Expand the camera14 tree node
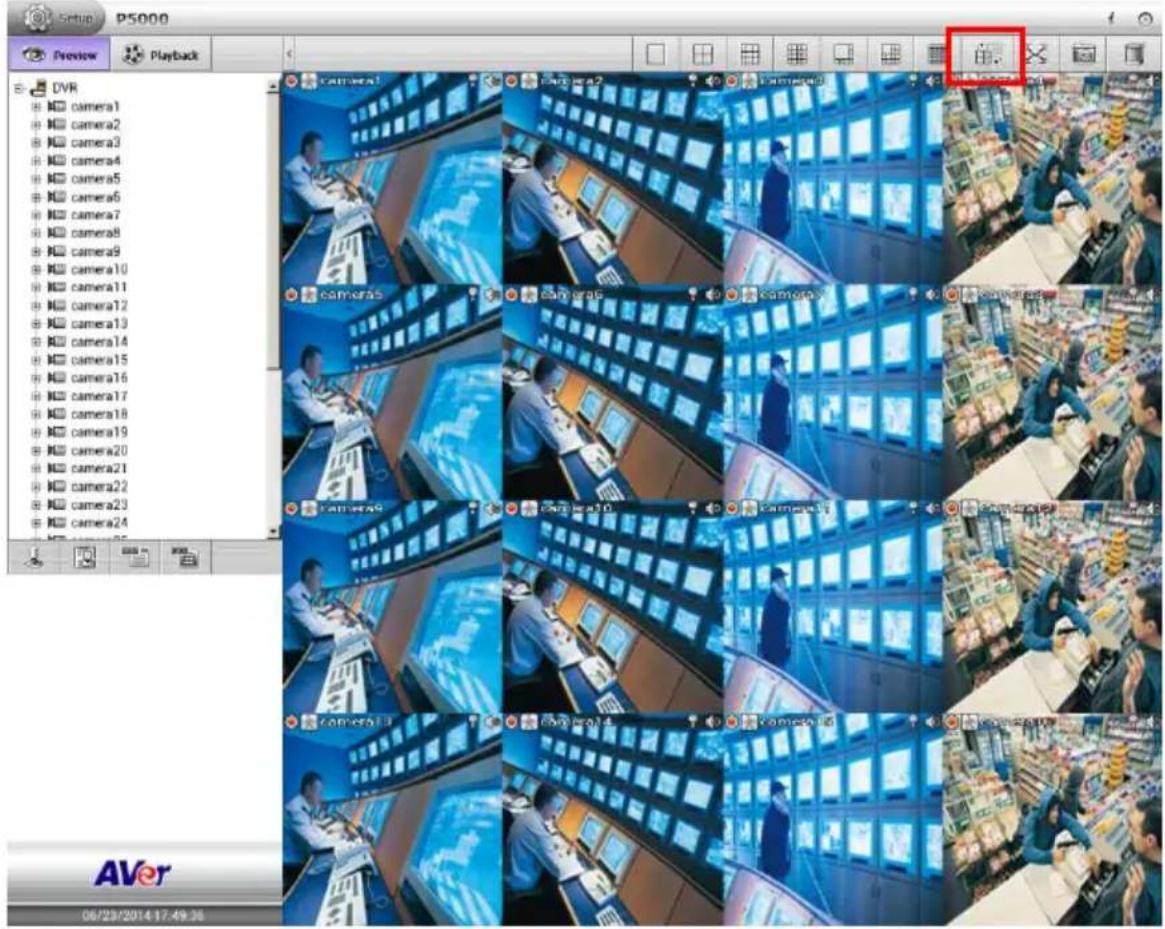Image resolution: width=1165 pixels, height=929 pixels. (x=36, y=342)
